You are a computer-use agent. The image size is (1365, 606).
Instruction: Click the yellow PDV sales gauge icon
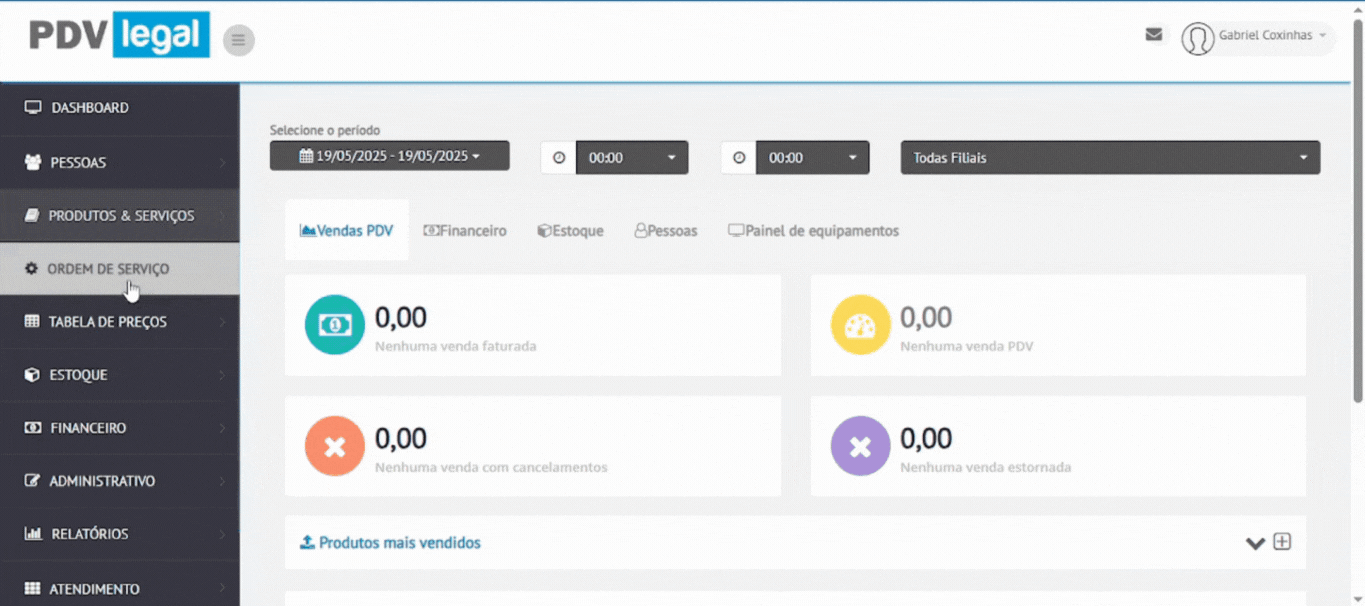pos(860,325)
